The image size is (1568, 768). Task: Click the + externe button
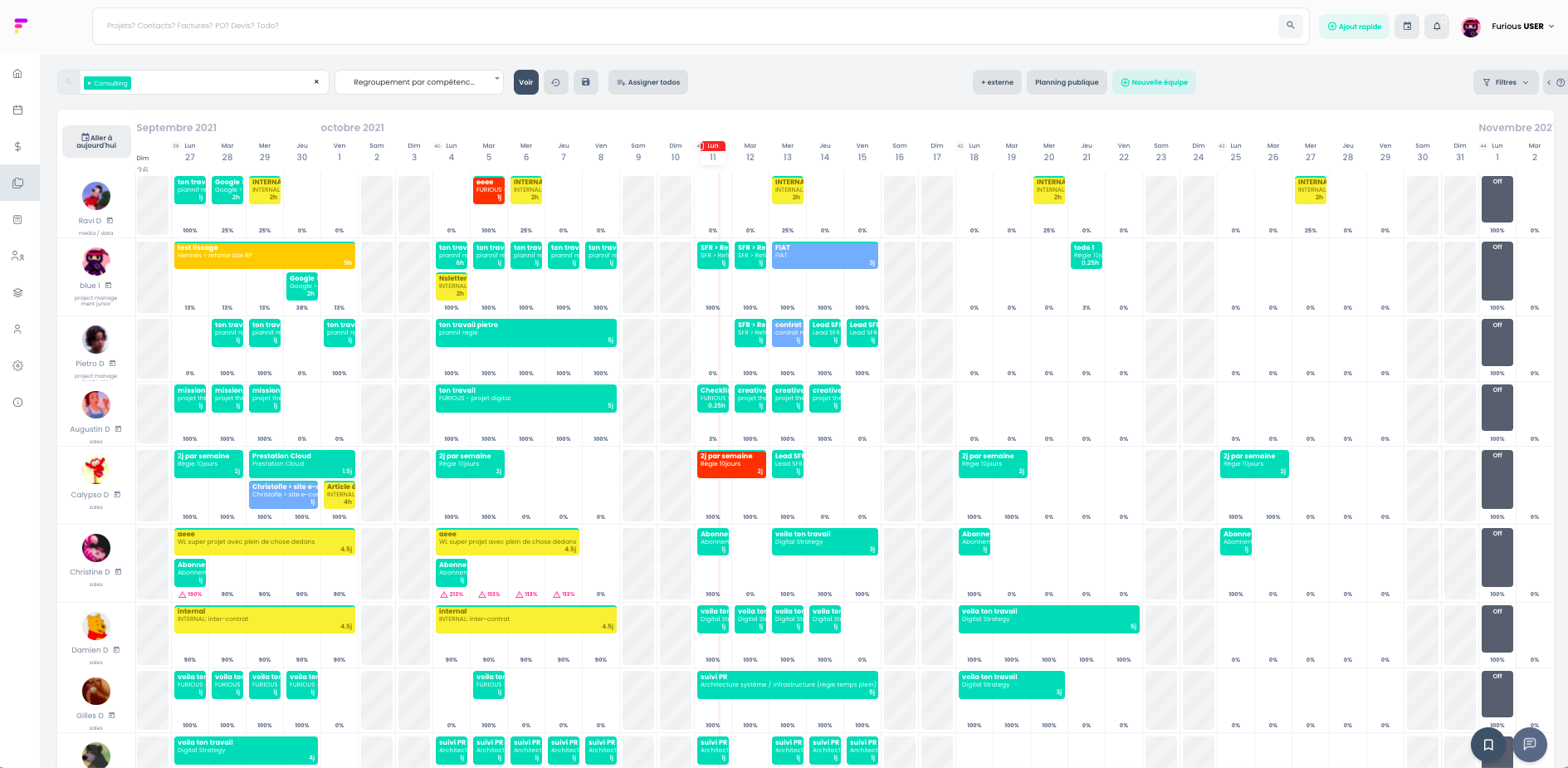pyautogui.click(x=997, y=82)
